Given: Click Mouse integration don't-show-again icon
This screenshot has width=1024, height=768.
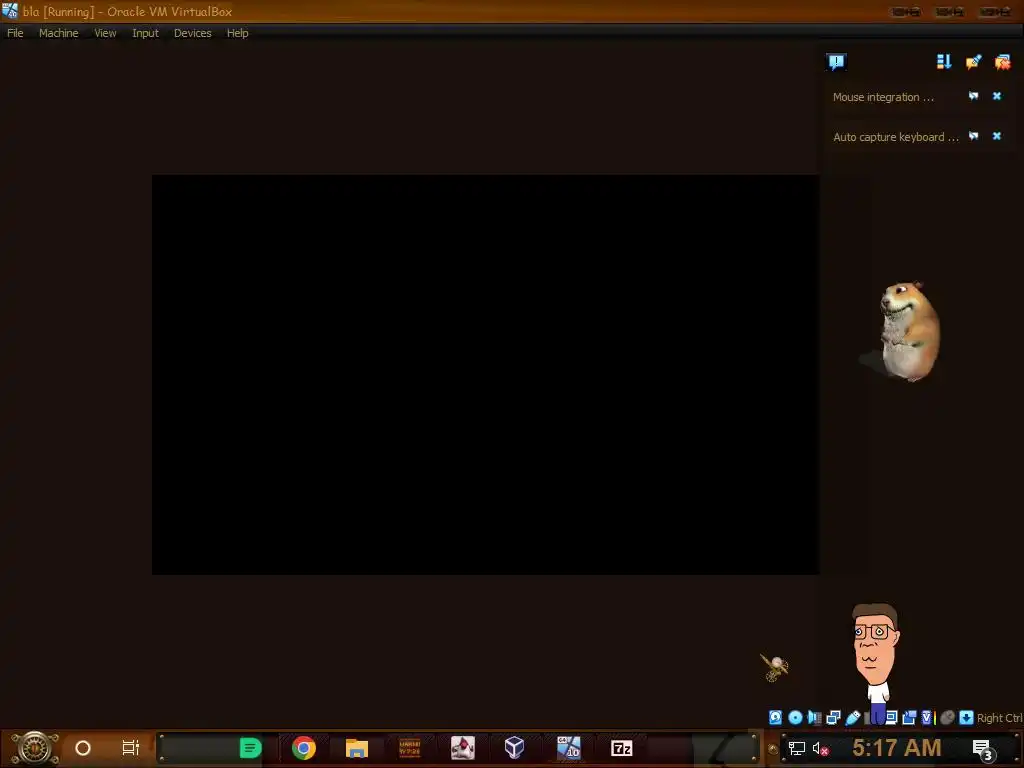Looking at the screenshot, I should point(974,96).
